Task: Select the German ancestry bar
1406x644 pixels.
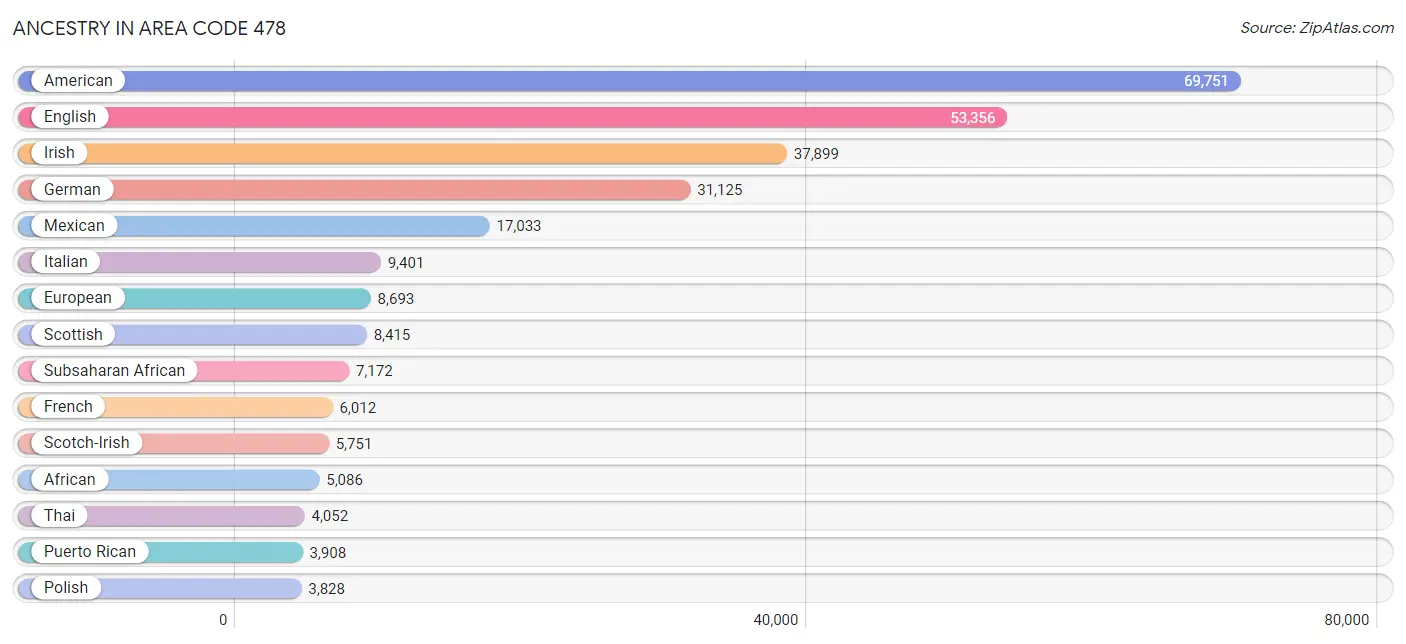Action: (354, 190)
